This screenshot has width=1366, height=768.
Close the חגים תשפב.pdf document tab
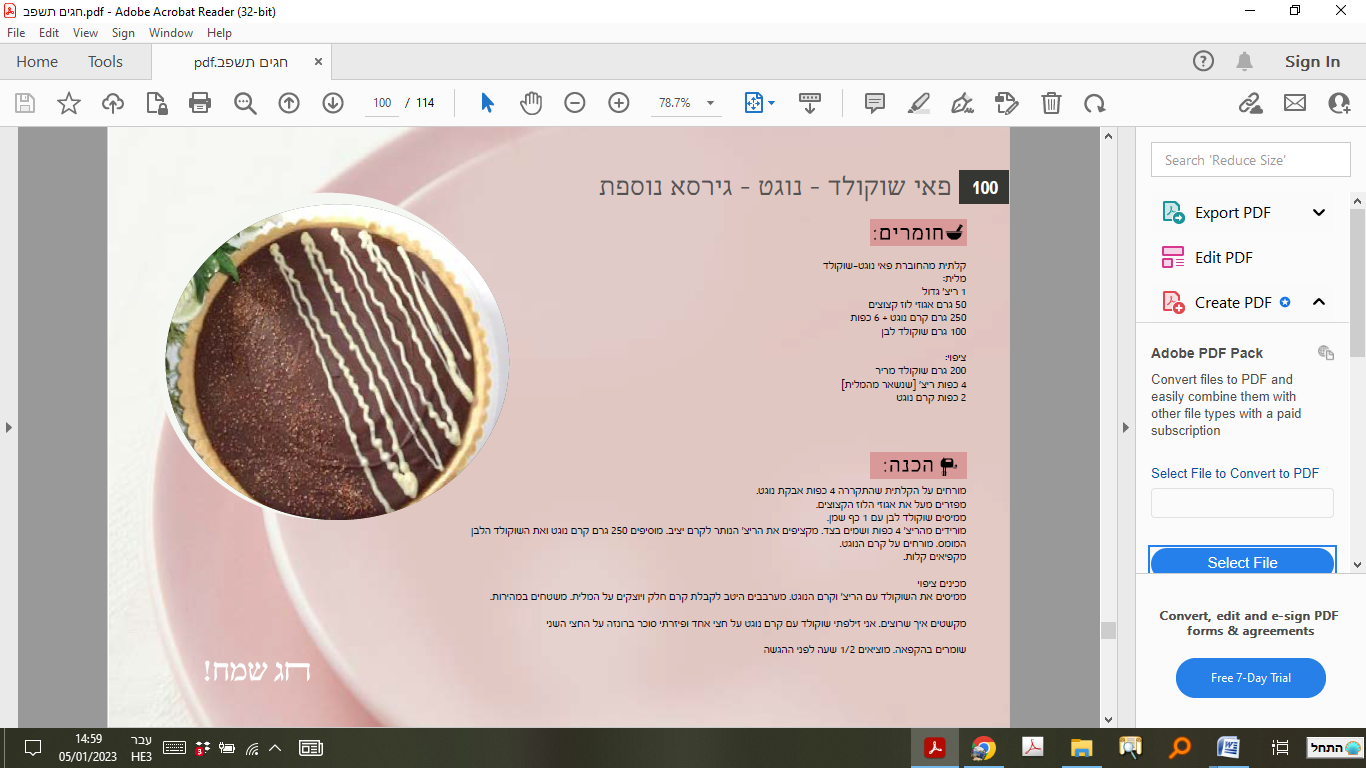[318, 62]
